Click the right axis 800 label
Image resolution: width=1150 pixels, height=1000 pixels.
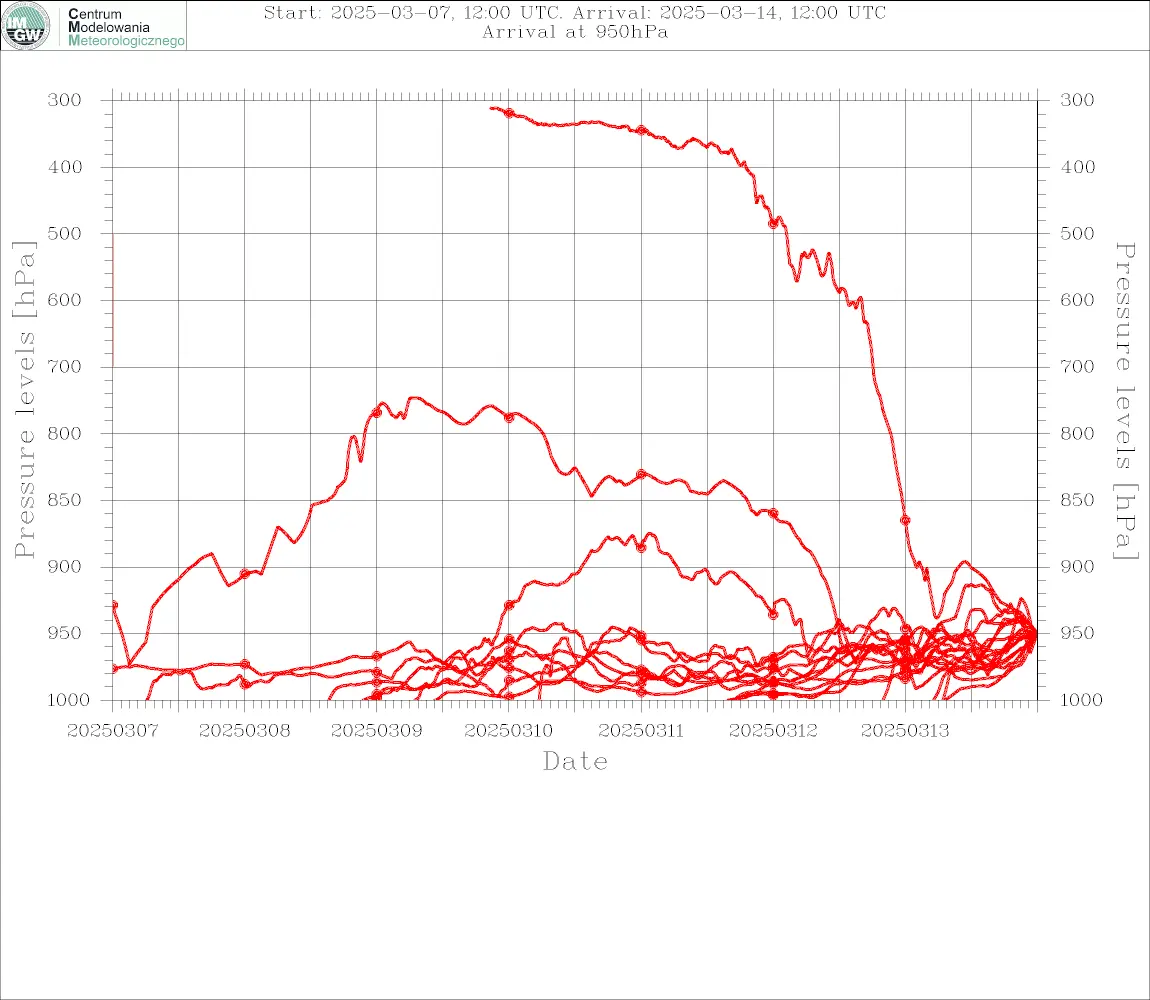pyautogui.click(x=1077, y=434)
